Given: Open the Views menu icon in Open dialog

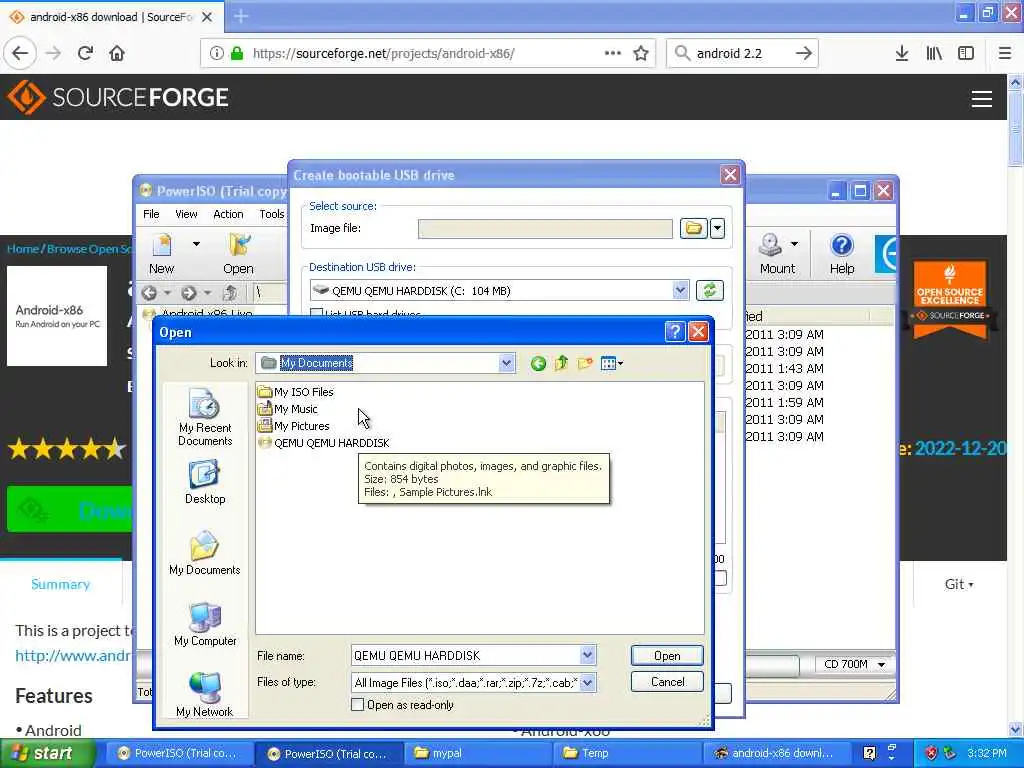Looking at the screenshot, I should [x=612, y=363].
